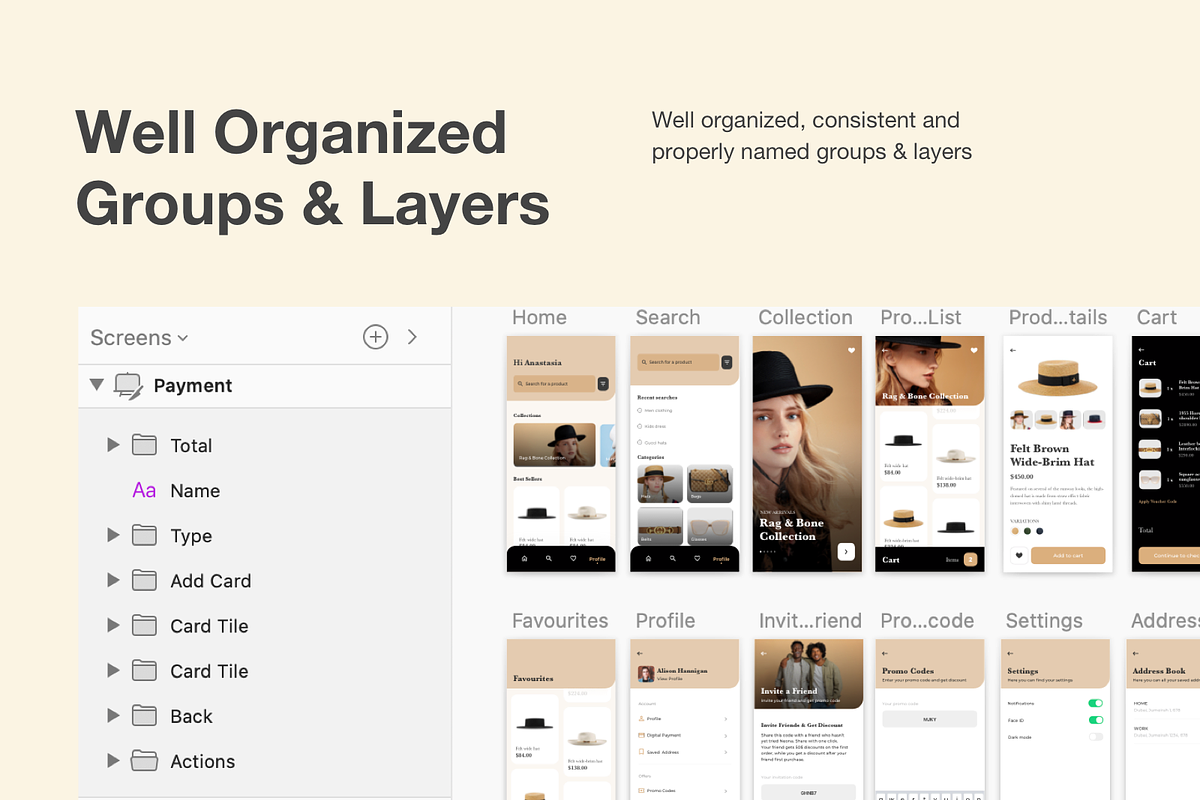Expand the Add Card group
This screenshot has width=1200, height=800.
click(113, 580)
